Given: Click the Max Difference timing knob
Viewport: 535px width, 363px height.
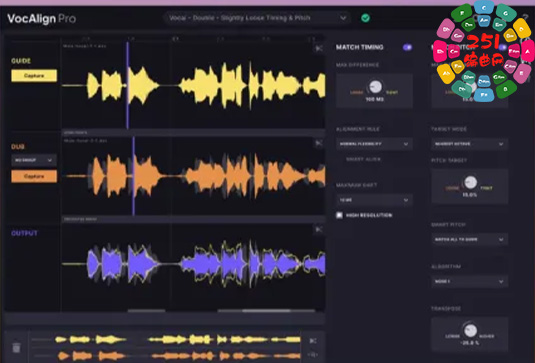Looking at the screenshot, I should tap(375, 87).
